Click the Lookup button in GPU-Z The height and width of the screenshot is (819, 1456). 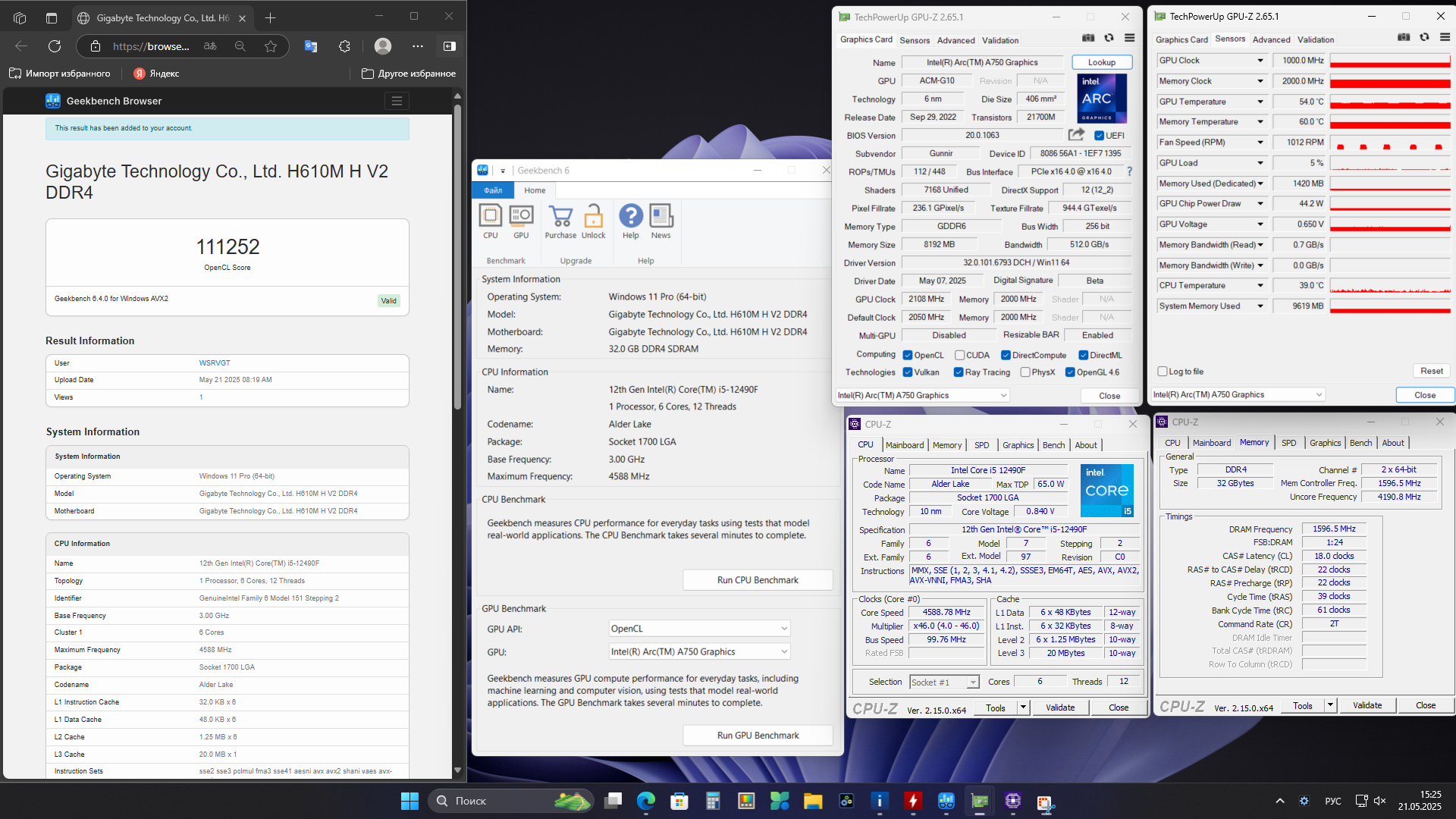click(x=1102, y=62)
